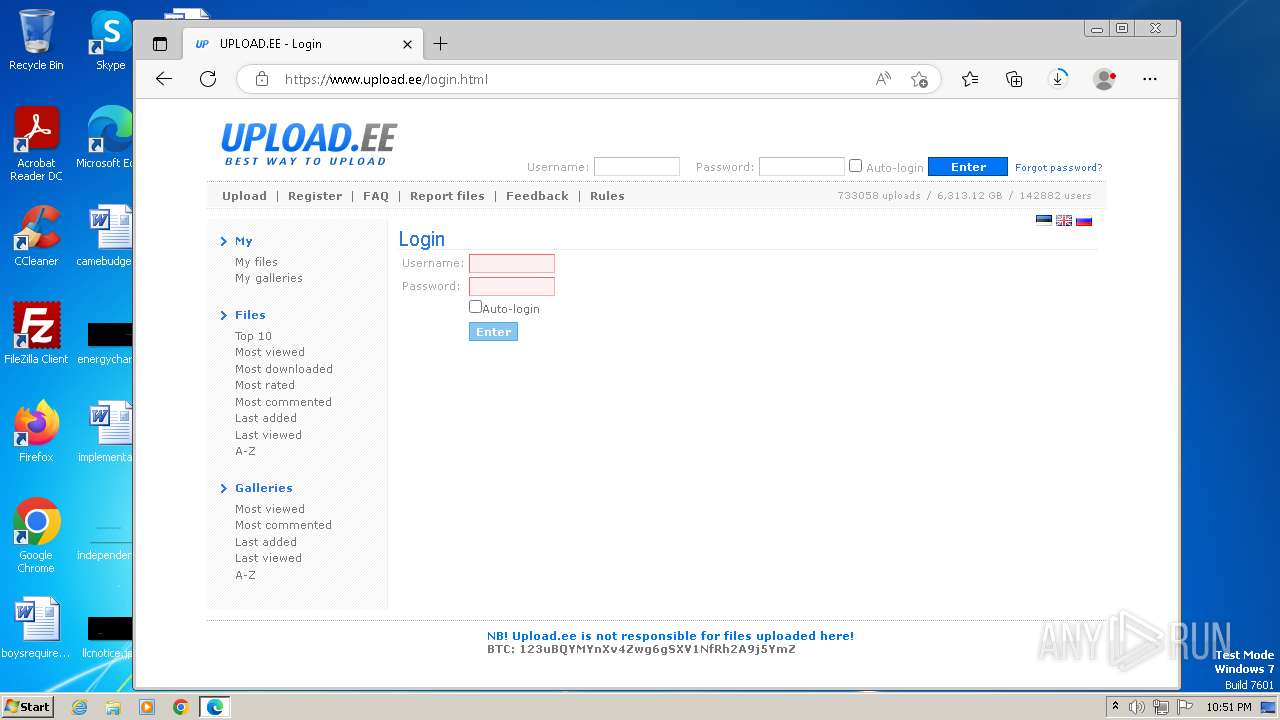The image size is (1280, 720).
Task: Expand the Files sidebar section
Action: pyautogui.click(x=250, y=315)
